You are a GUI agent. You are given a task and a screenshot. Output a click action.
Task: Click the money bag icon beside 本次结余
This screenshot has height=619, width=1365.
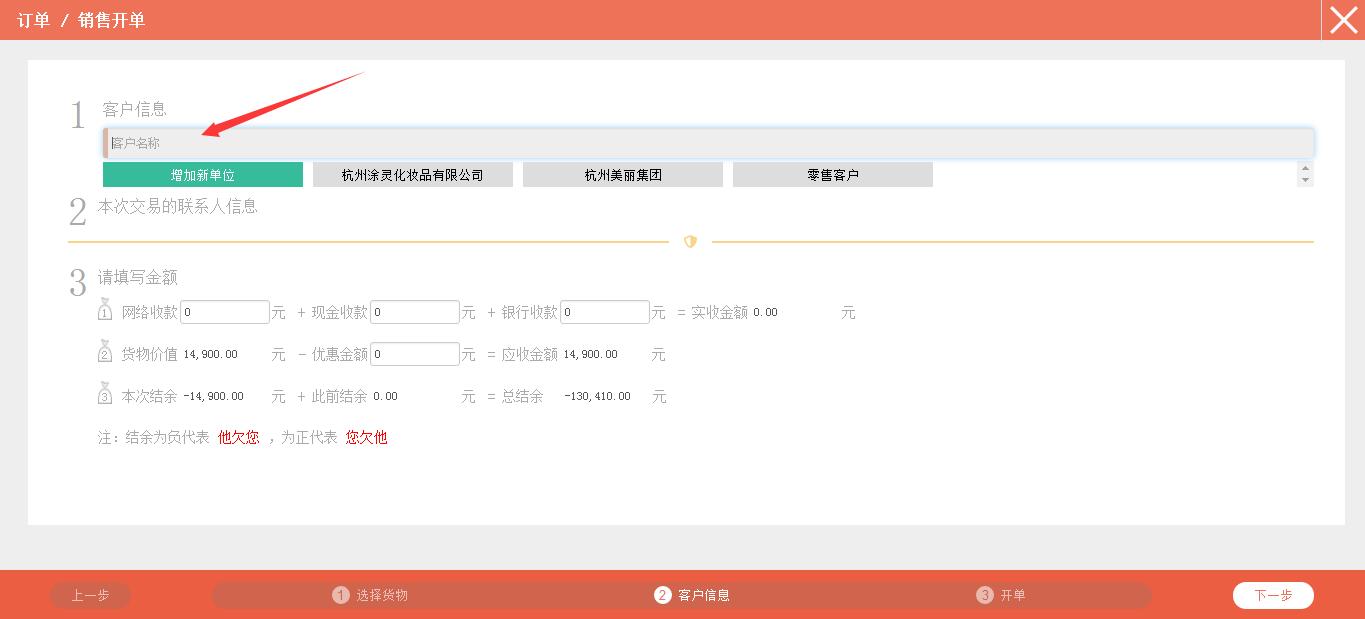coord(105,395)
